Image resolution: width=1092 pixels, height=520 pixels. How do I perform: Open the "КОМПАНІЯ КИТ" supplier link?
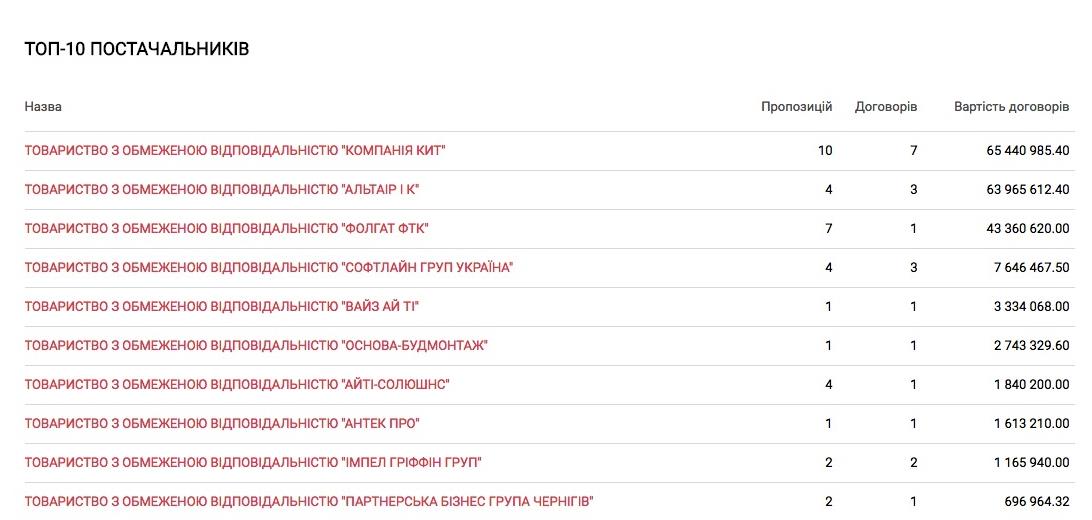pyautogui.click(x=235, y=151)
